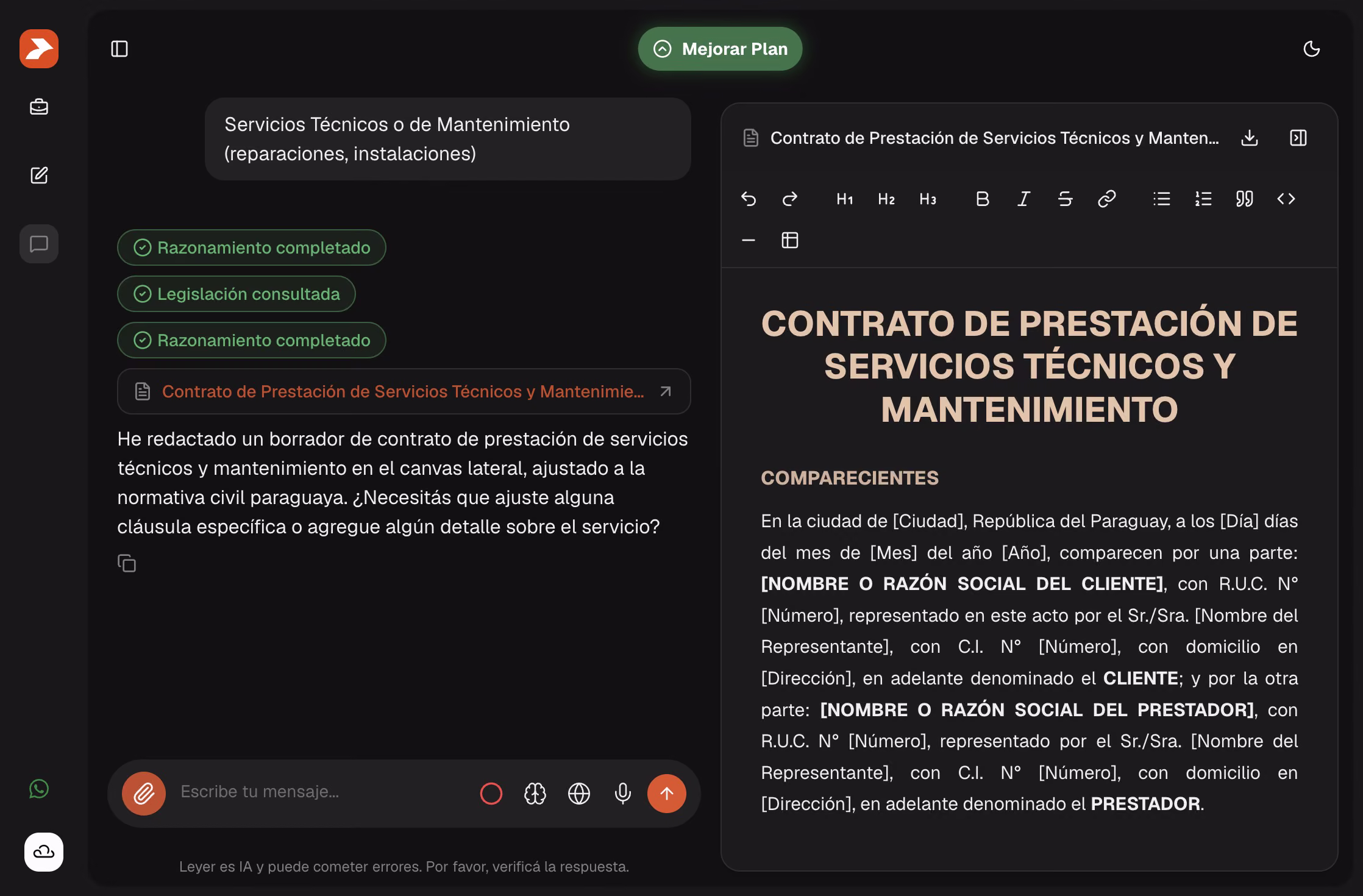This screenshot has height=896, width=1363.
Task: Toggle strikethrough formatting
Action: 1066,199
